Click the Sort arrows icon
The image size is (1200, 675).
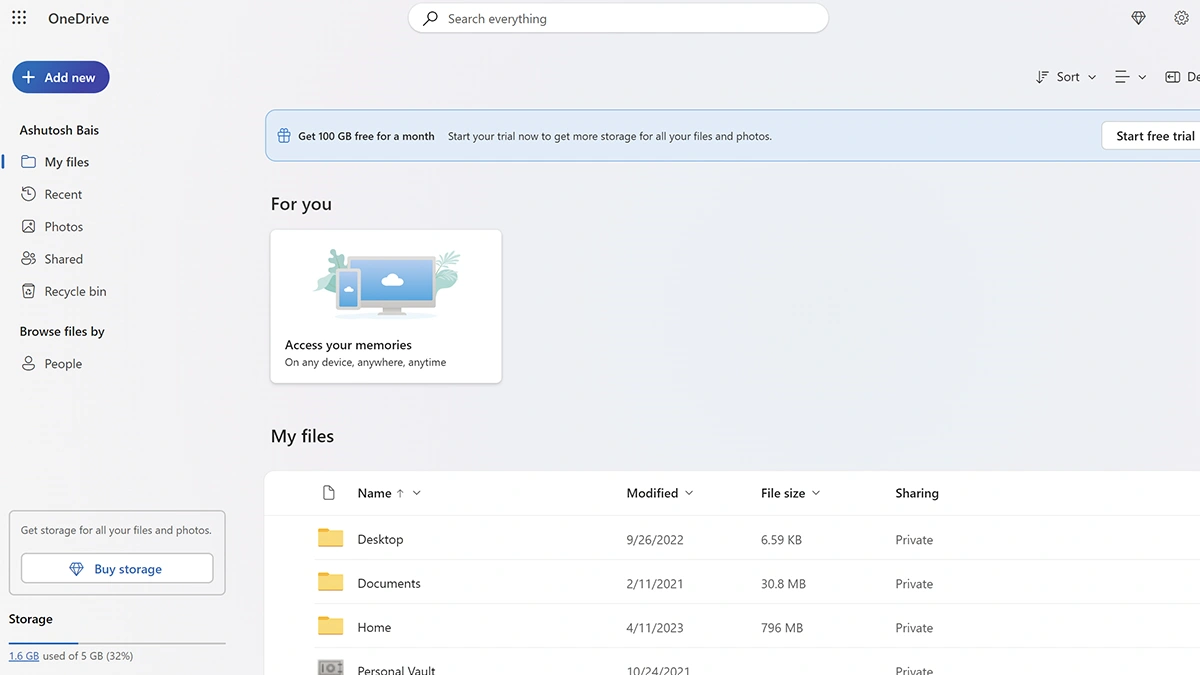tap(1042, 77)
